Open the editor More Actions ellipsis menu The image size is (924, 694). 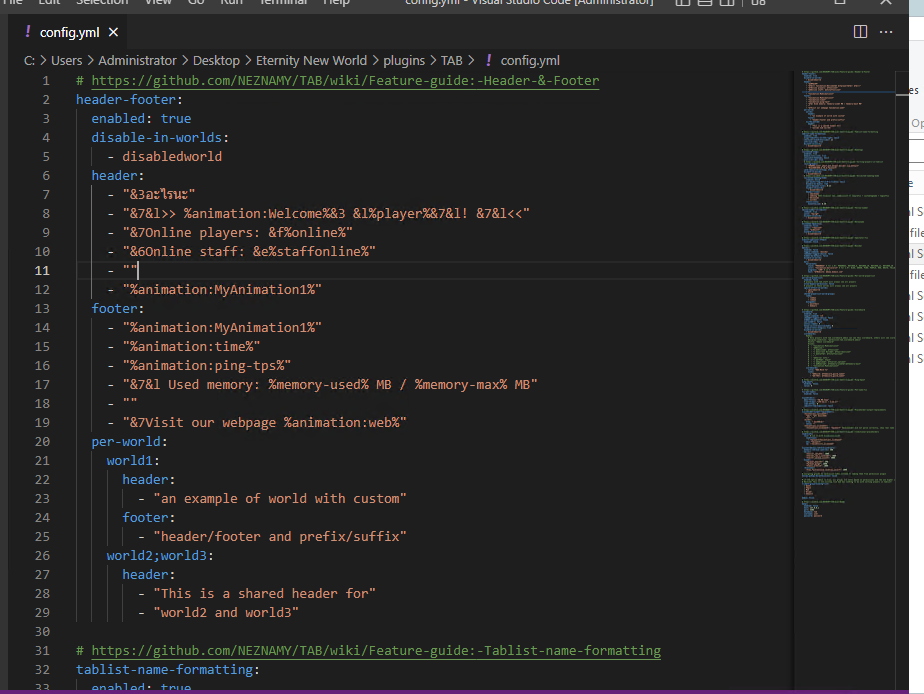[x=886, y=32]
